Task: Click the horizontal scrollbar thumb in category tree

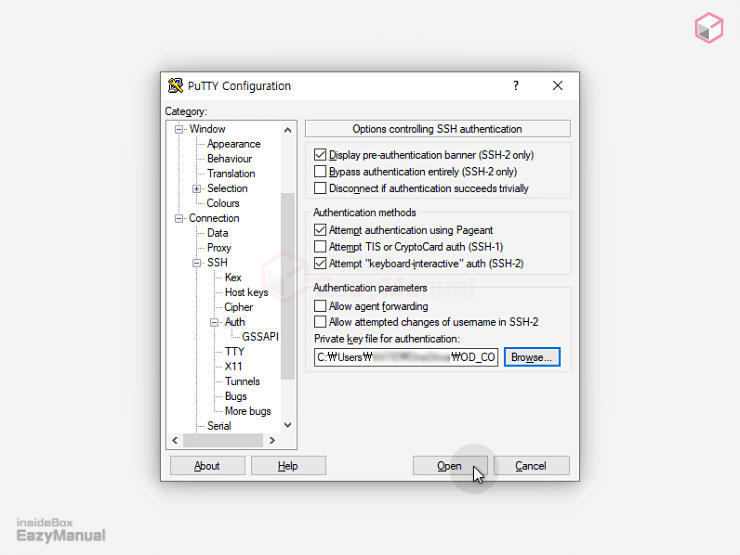Action: 223,440
